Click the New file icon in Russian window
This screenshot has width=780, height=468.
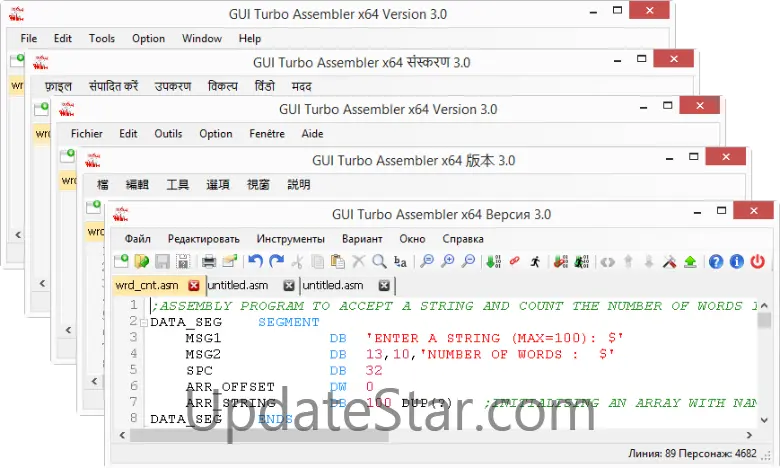[x=121, y=261]
